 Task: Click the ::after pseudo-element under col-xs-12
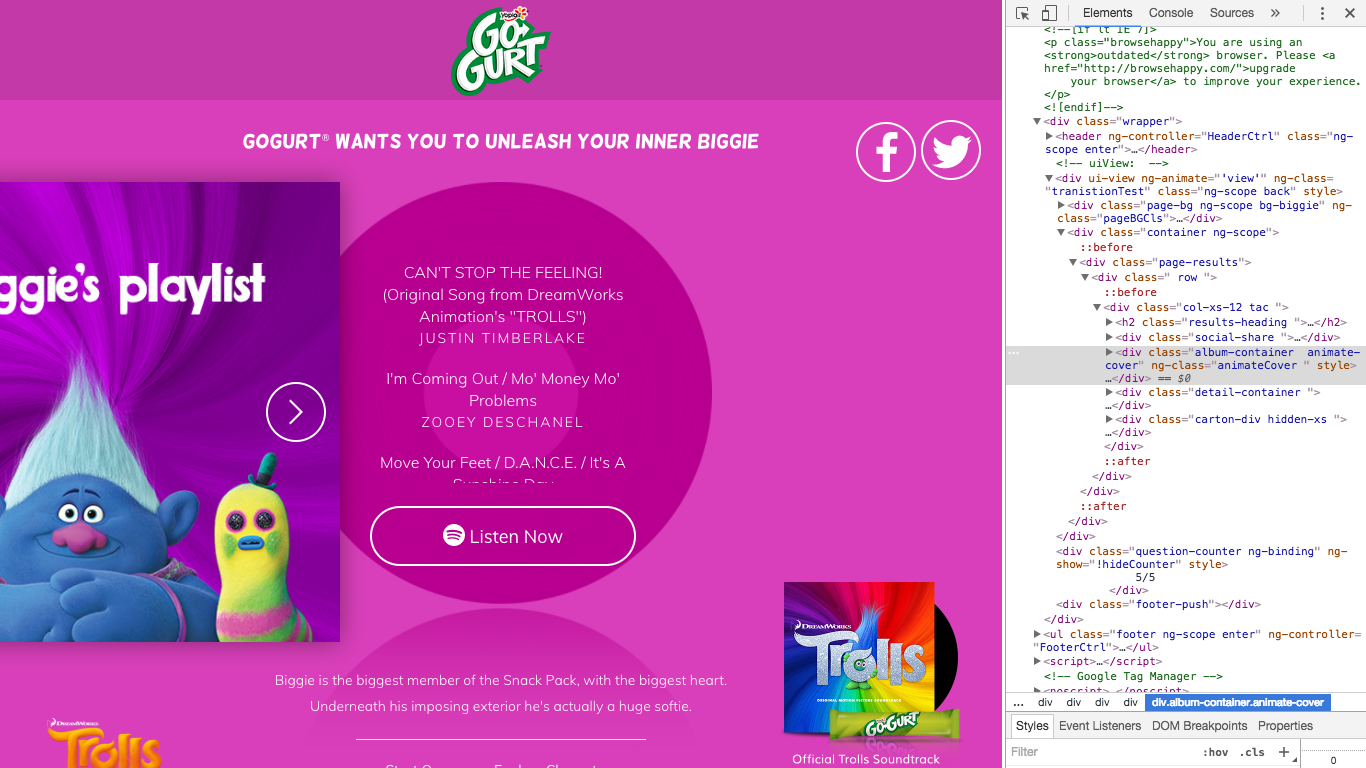point(1127,461)
